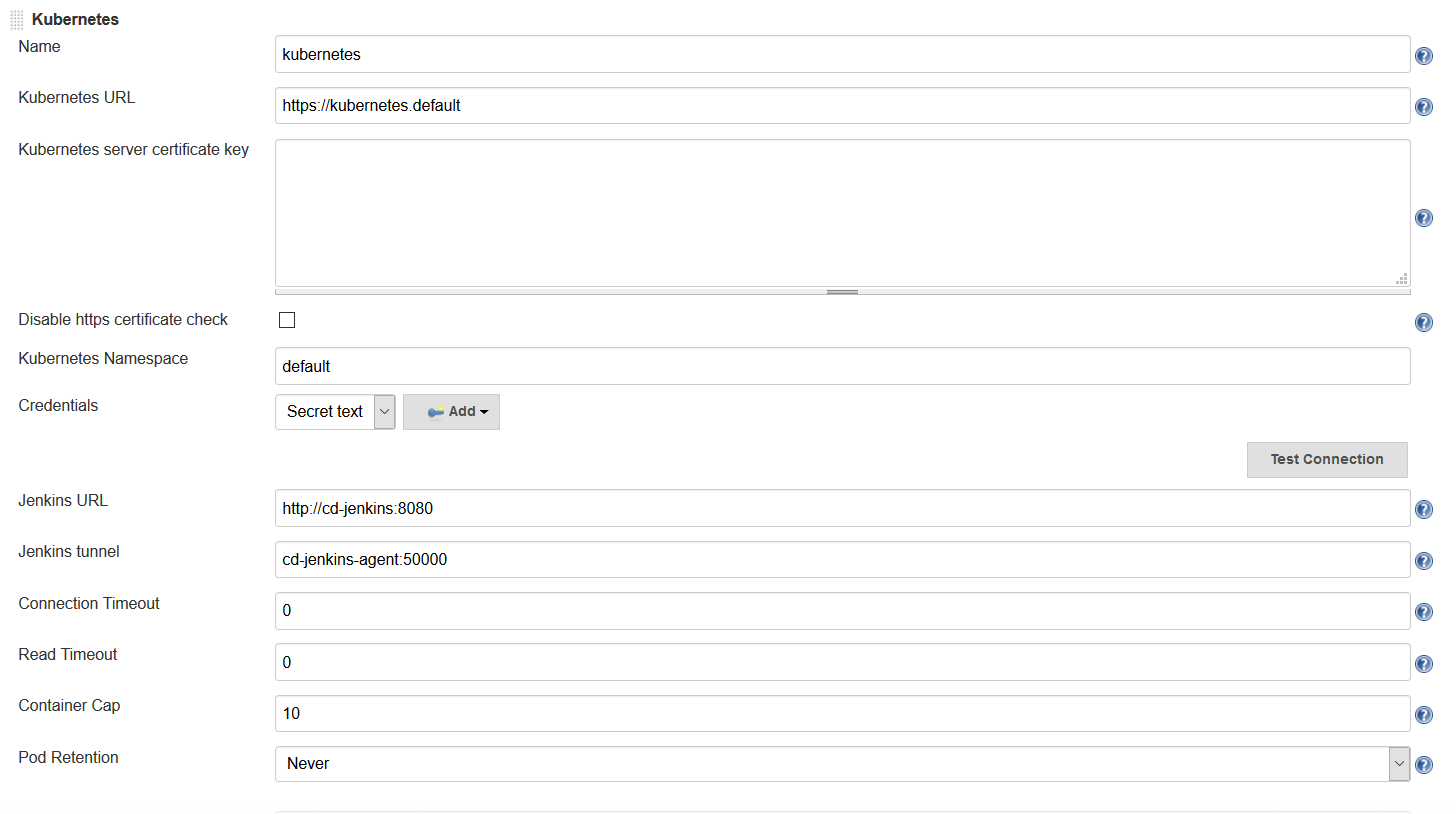Open help for Pod Retention
Screen dimensions: 1456x814
coord(1424,764)
